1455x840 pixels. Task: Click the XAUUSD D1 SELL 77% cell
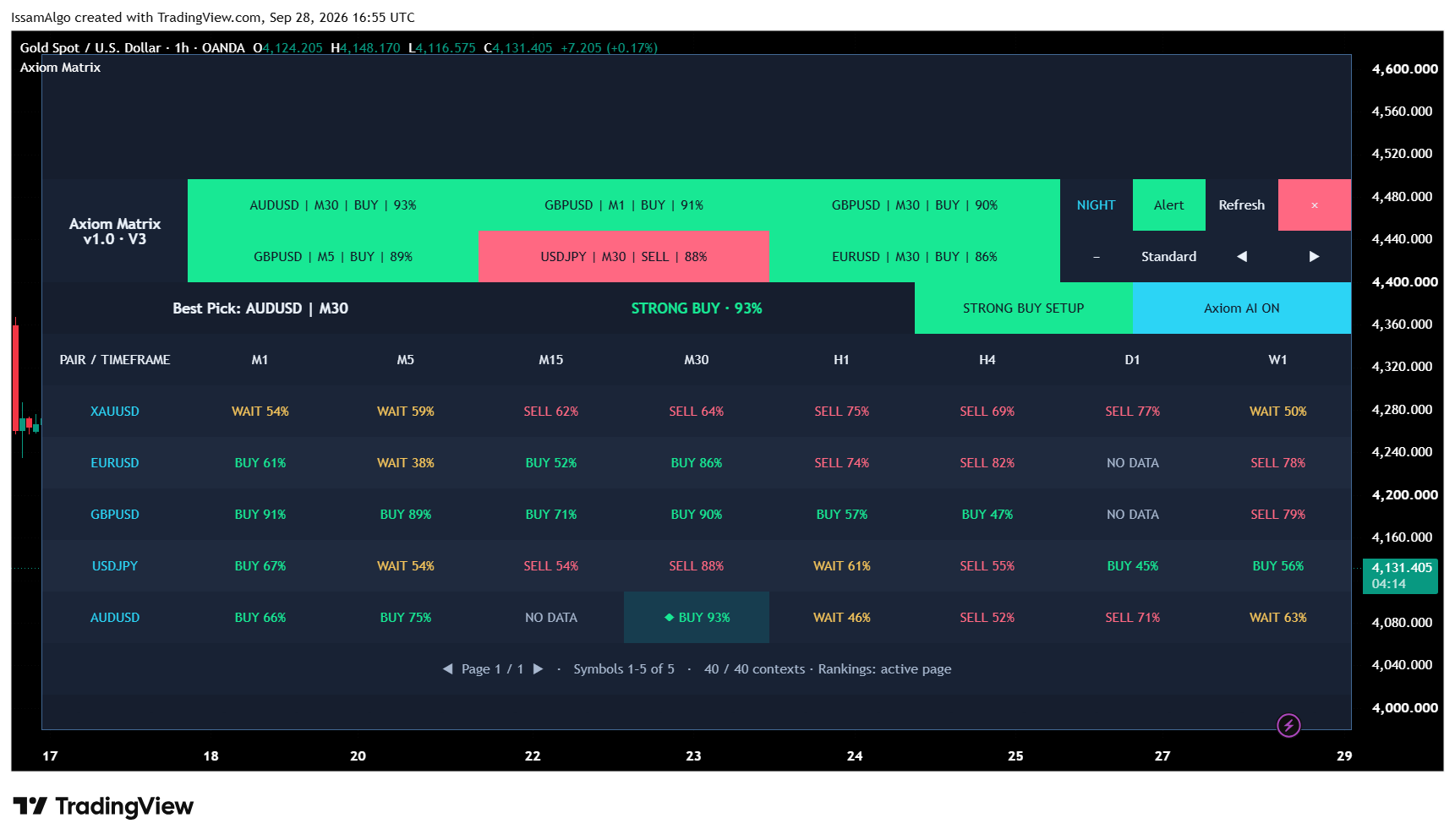tap(1133, 412)
